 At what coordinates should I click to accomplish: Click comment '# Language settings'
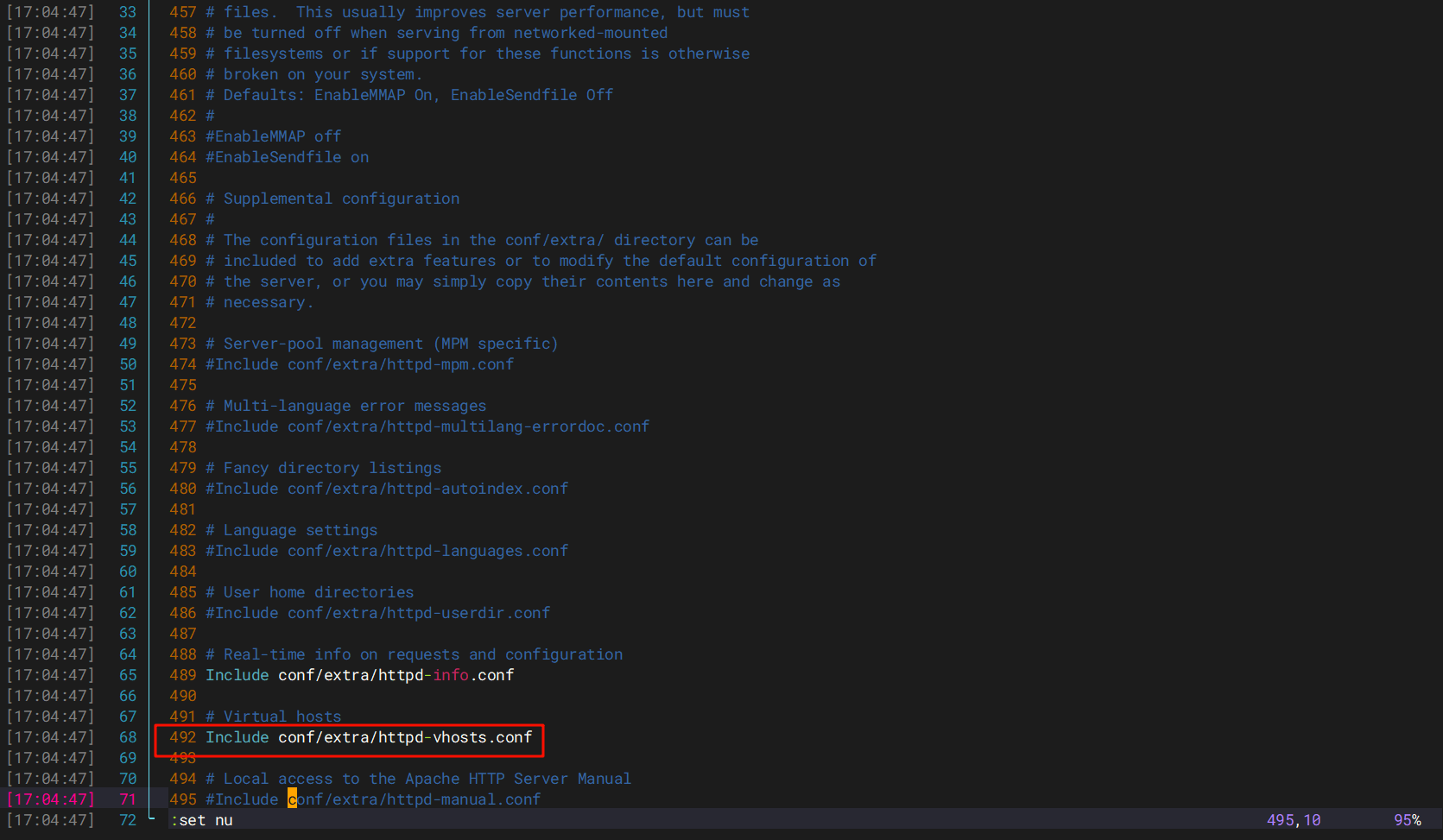(292, 530)
